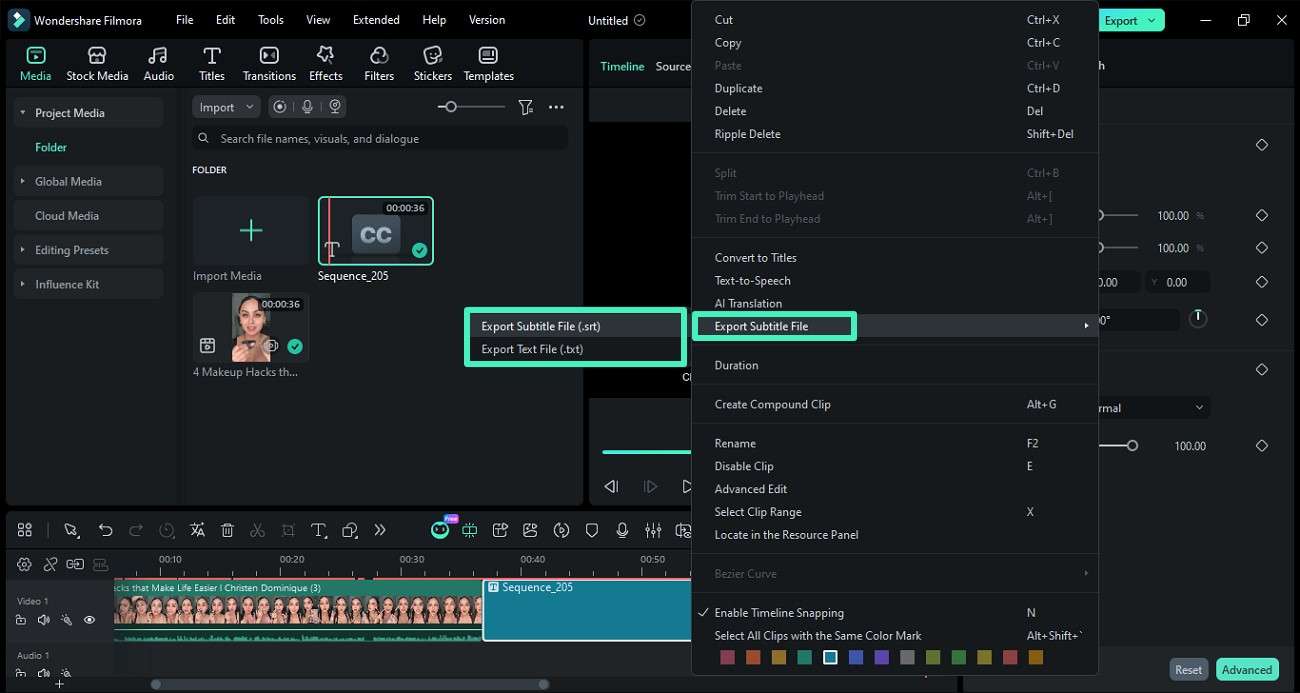Open the File menu
1300x693 pixels.
coord(185,20)
